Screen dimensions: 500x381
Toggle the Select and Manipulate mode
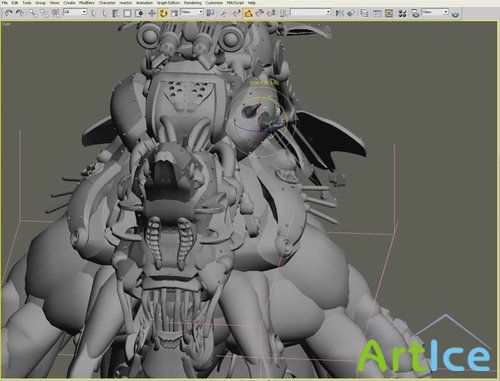(x=223, y=13)
